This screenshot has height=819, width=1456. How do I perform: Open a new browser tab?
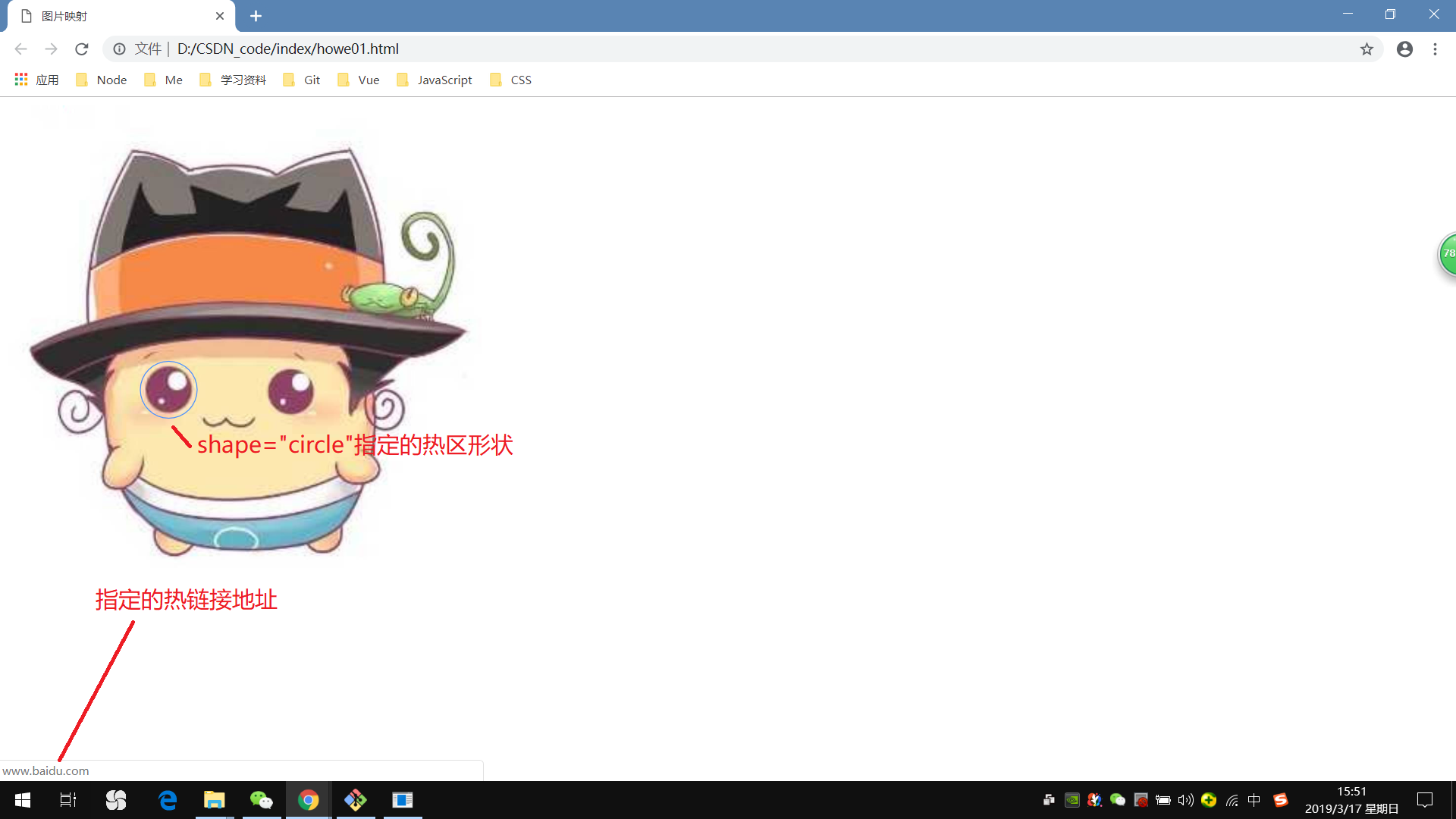[x=256, y=15]
